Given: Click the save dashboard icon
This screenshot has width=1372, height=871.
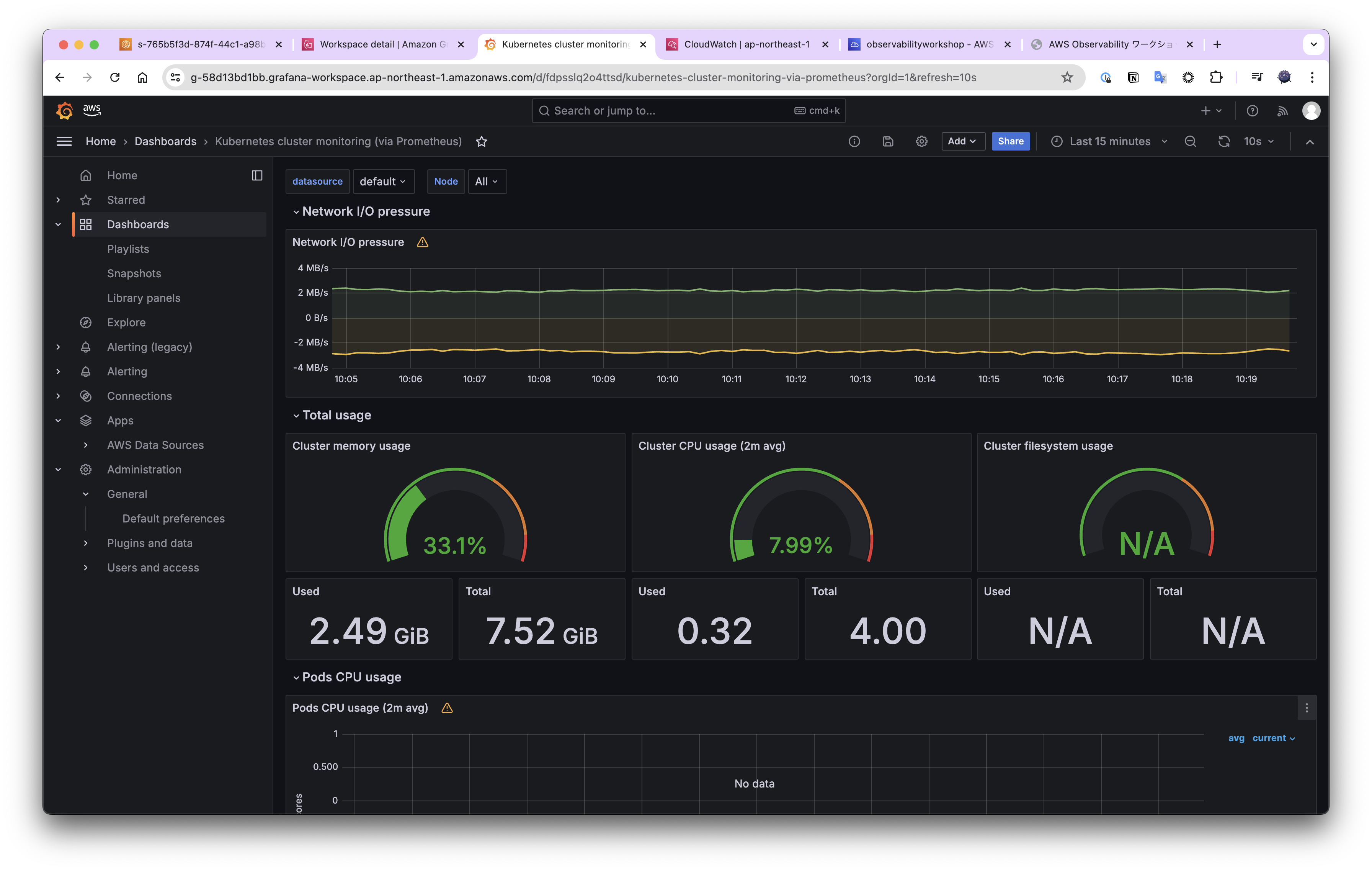Looking at the screenshot, I should pos(888,141).
